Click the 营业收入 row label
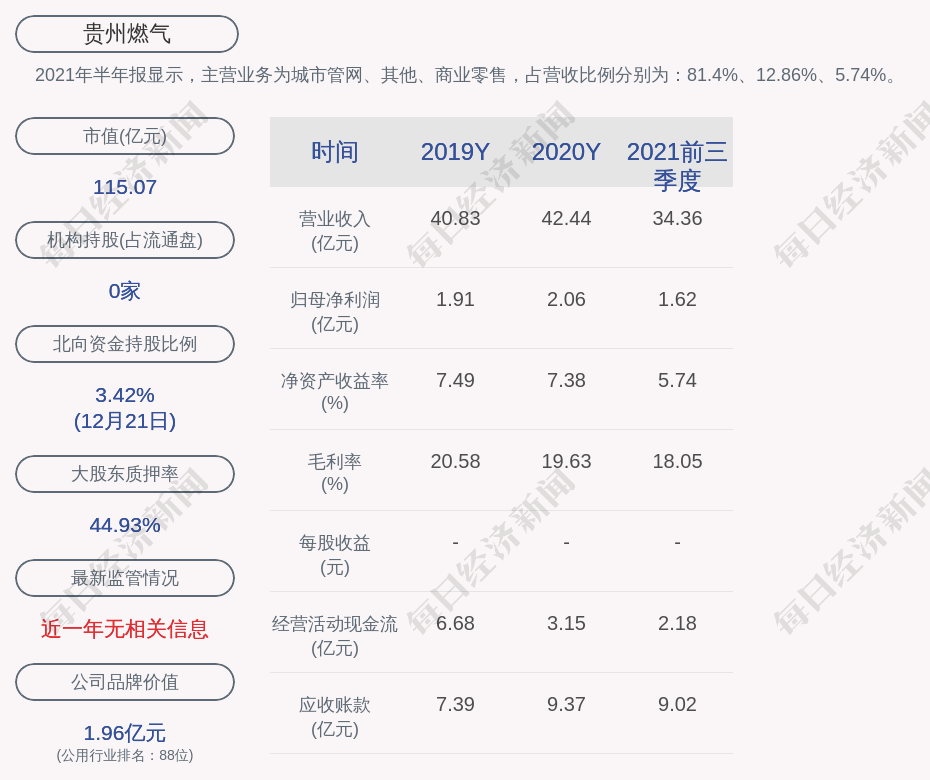Image resolution: width=930 pixels, height=780 pixels. coord(335,231)
